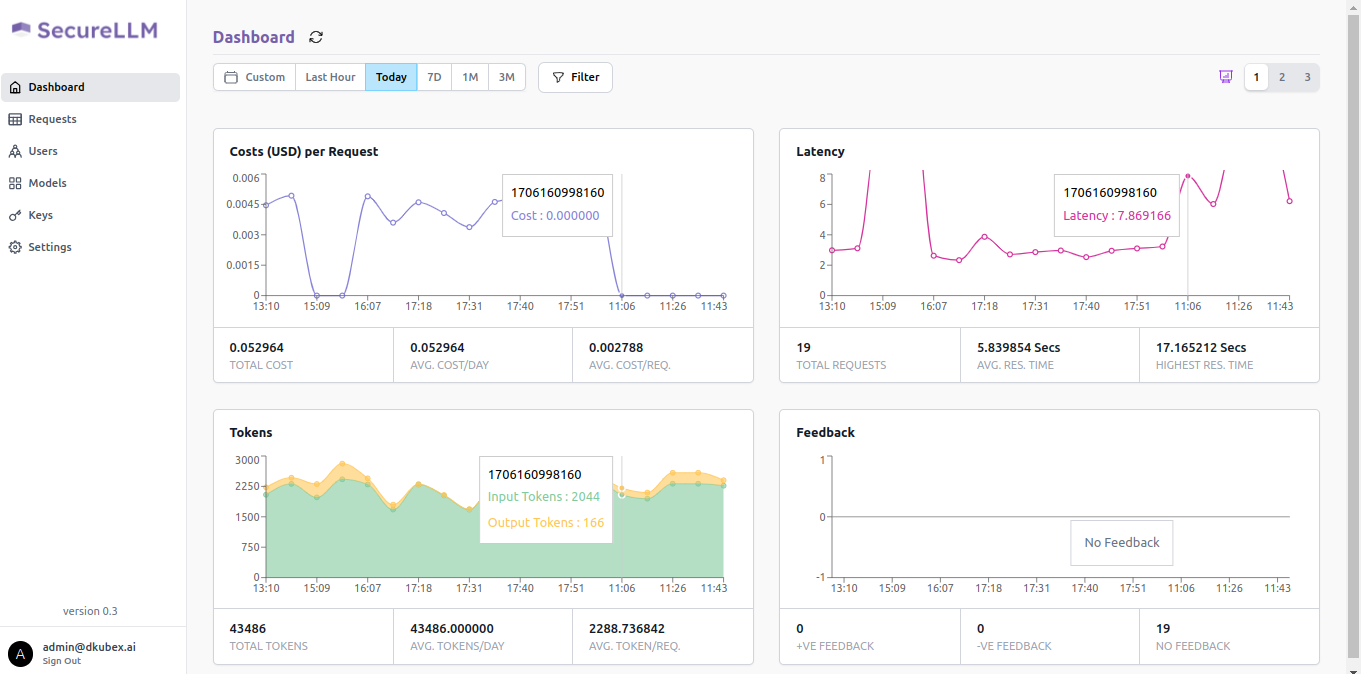Viewport: 1361px width, 674px height.
Task: Select Dashboard in the sidebar
Action: [x=56, y=87]
